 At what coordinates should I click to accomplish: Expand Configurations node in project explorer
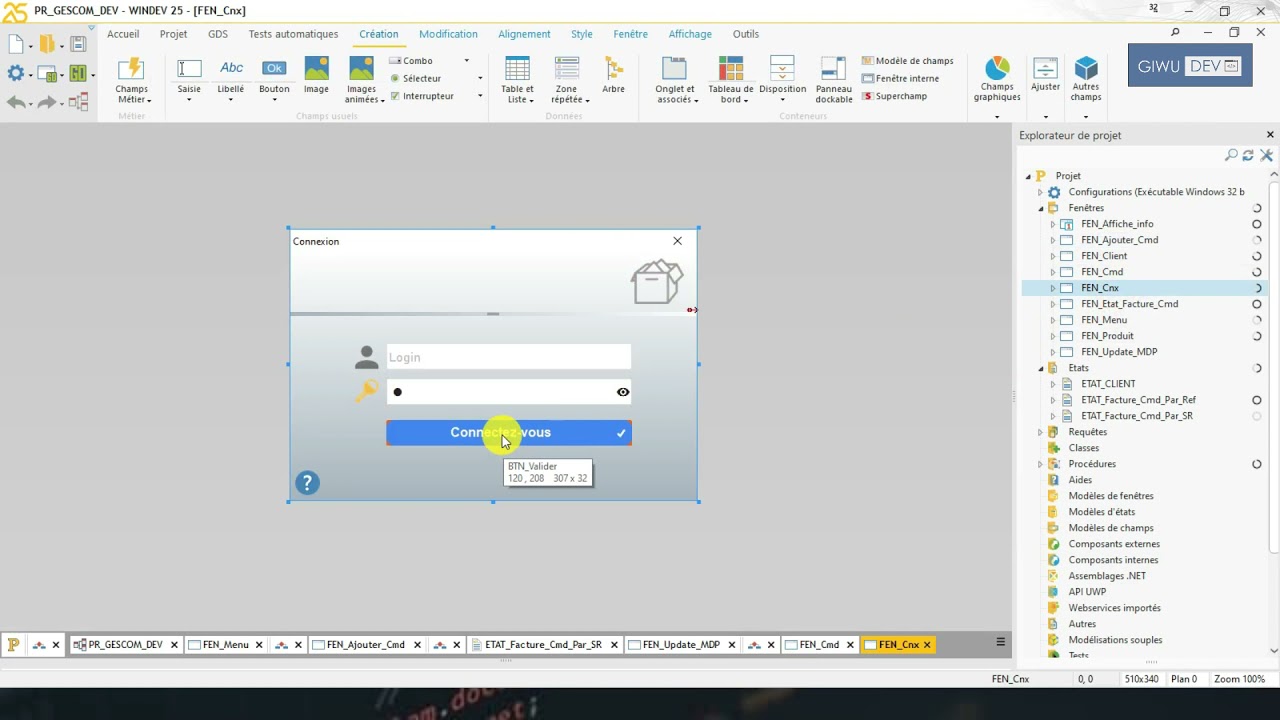click(x=1040, y=192)
